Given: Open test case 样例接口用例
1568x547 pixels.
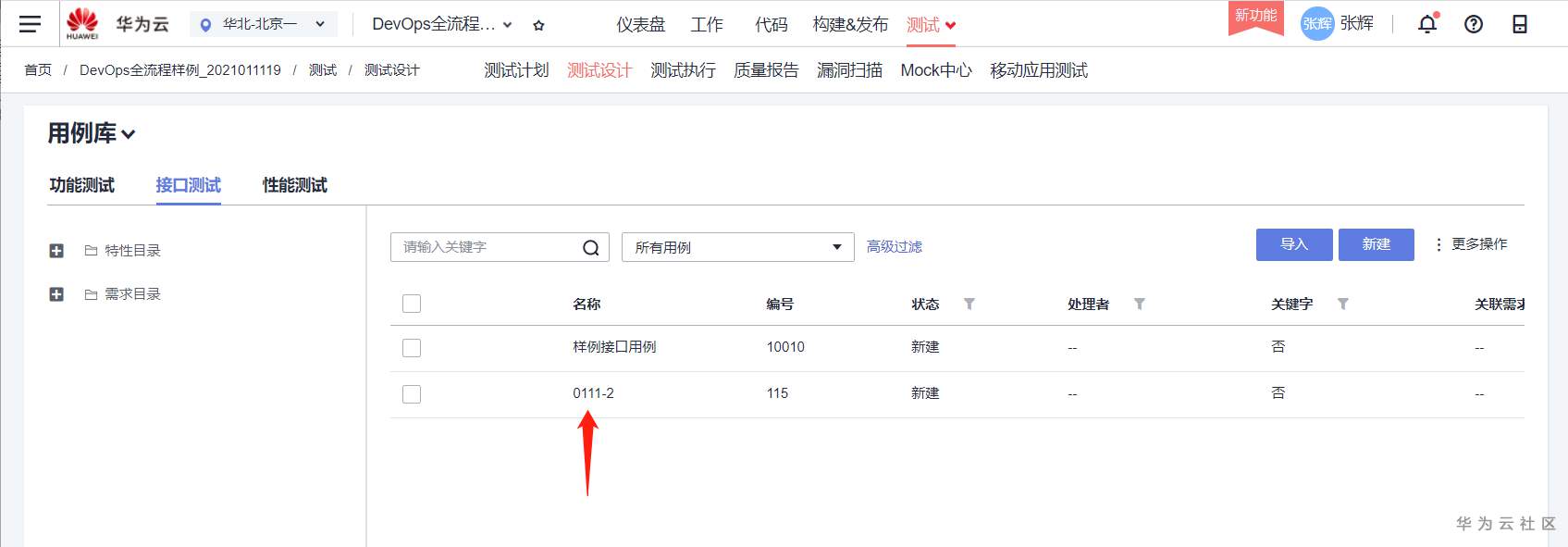Looking at the screenshot, I should 614,347.
